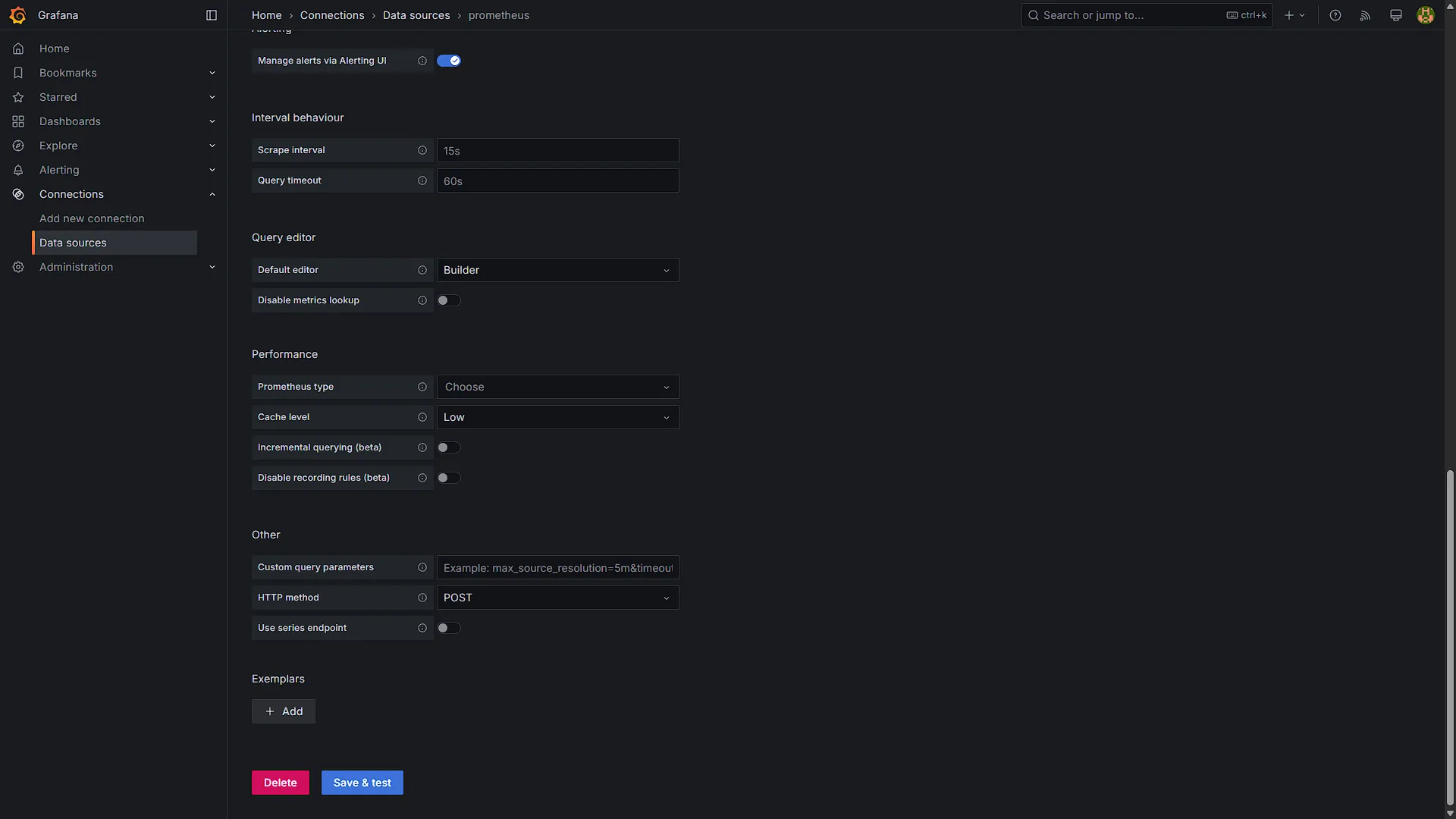Click info icon next to HTTP method
1456x819 pixels.
(422, 598)
